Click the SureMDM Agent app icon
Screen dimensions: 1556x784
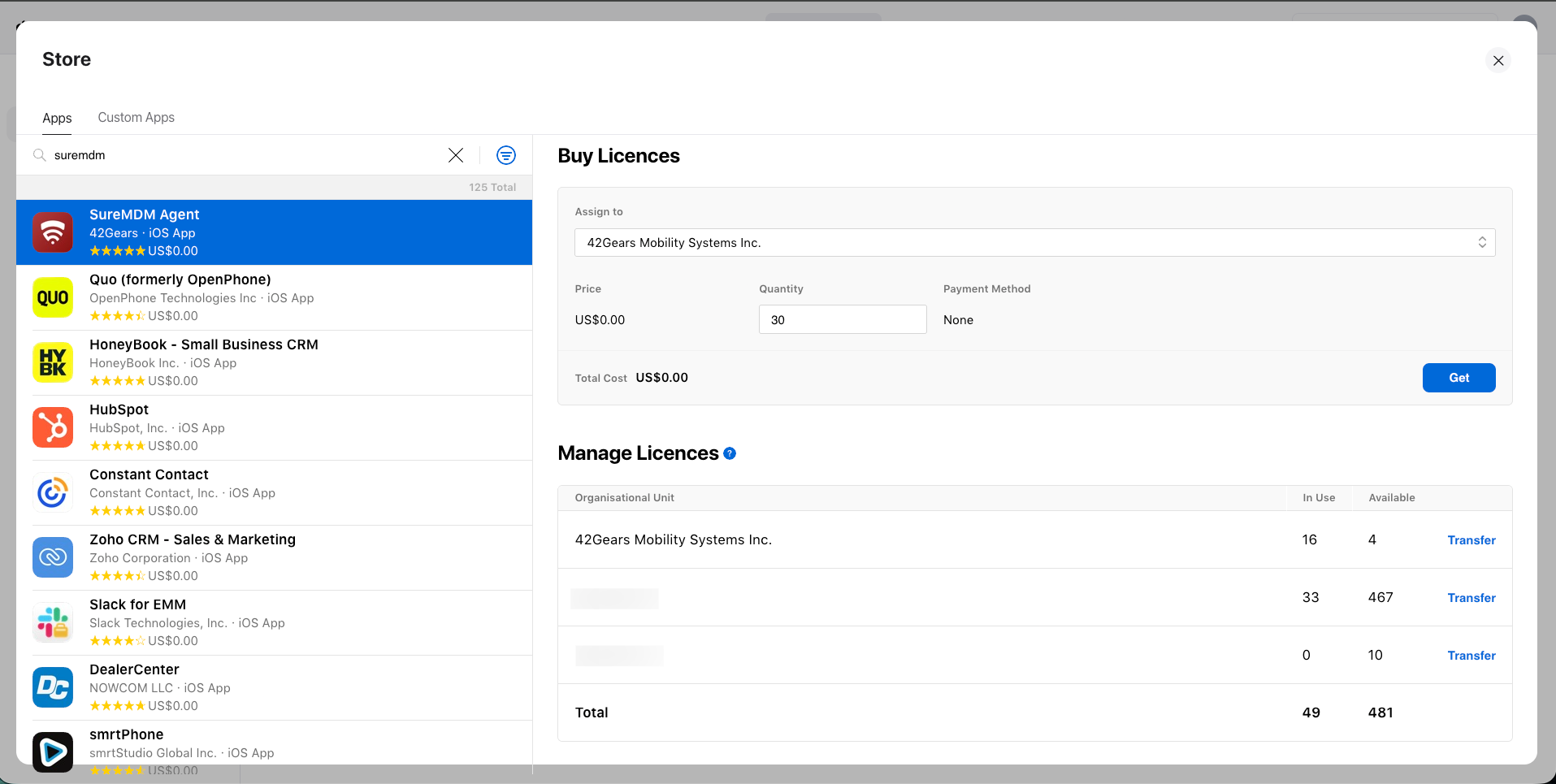(53, 232)
